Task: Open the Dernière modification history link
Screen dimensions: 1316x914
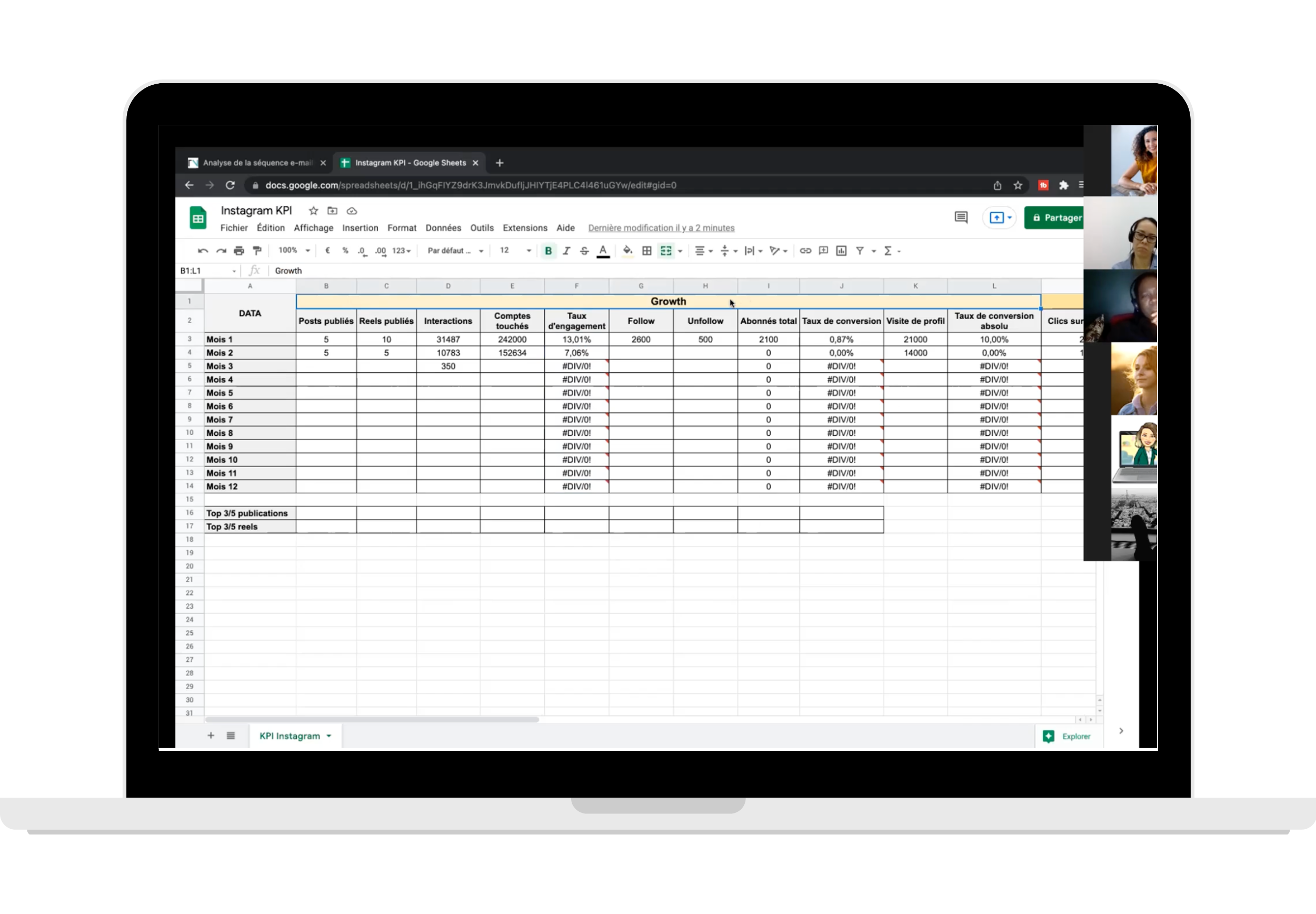Action: coord(661,228)
